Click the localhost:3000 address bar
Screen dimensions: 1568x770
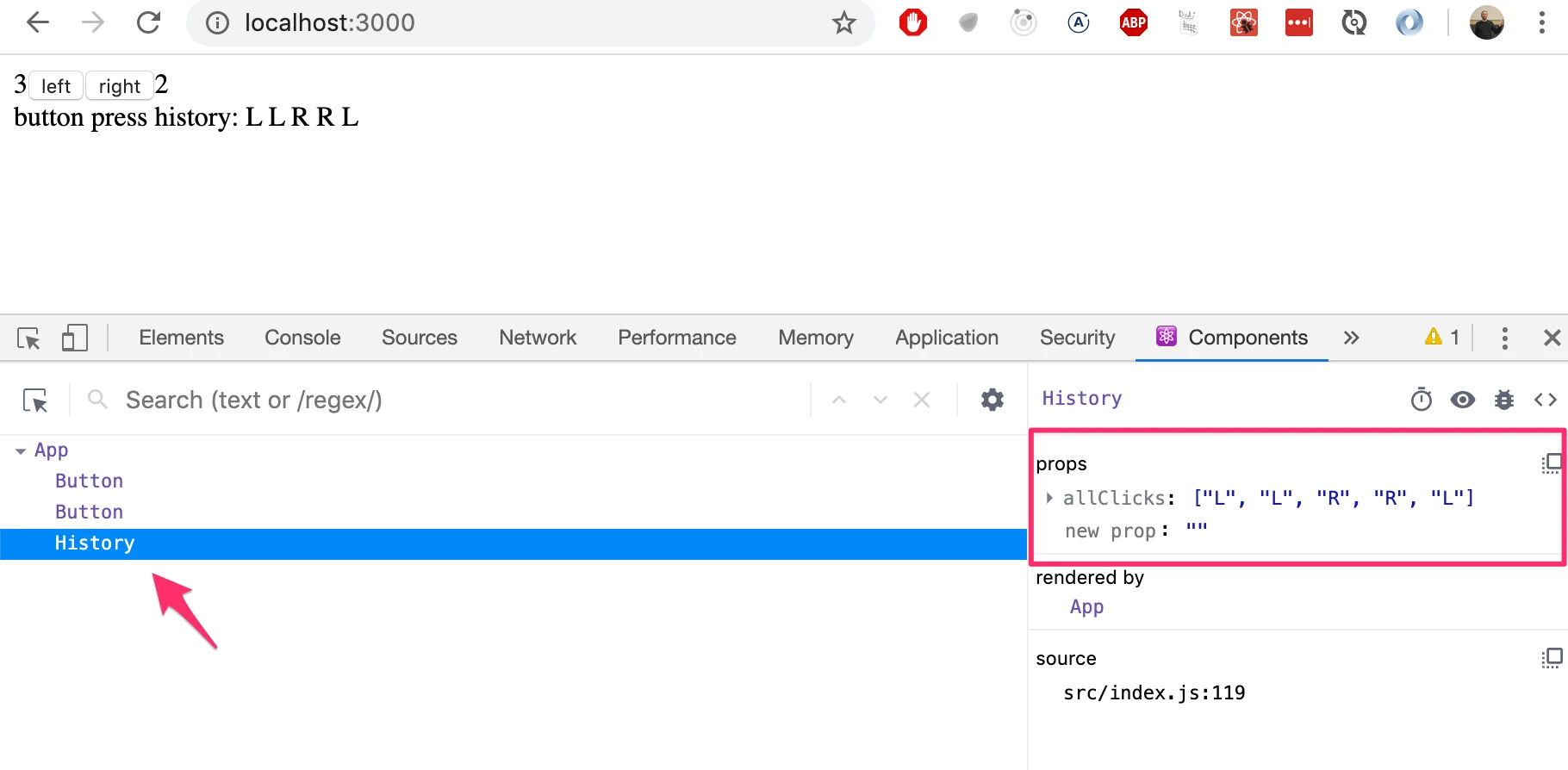pos(530,22)
